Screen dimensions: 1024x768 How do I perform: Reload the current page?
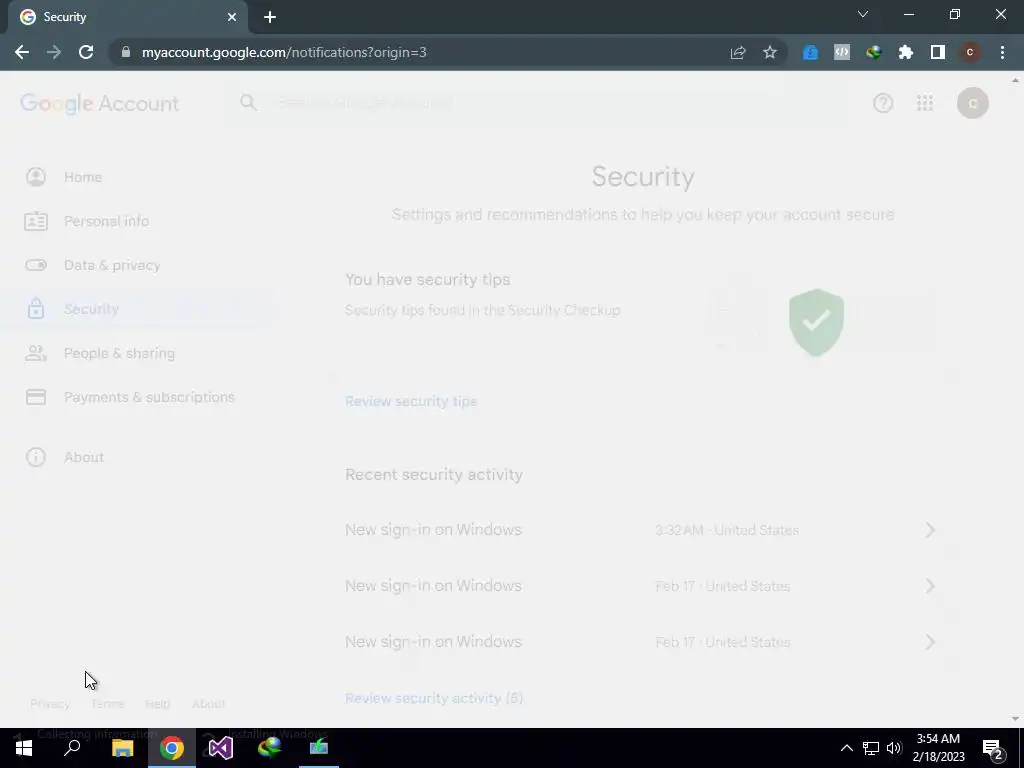(86, 52)
